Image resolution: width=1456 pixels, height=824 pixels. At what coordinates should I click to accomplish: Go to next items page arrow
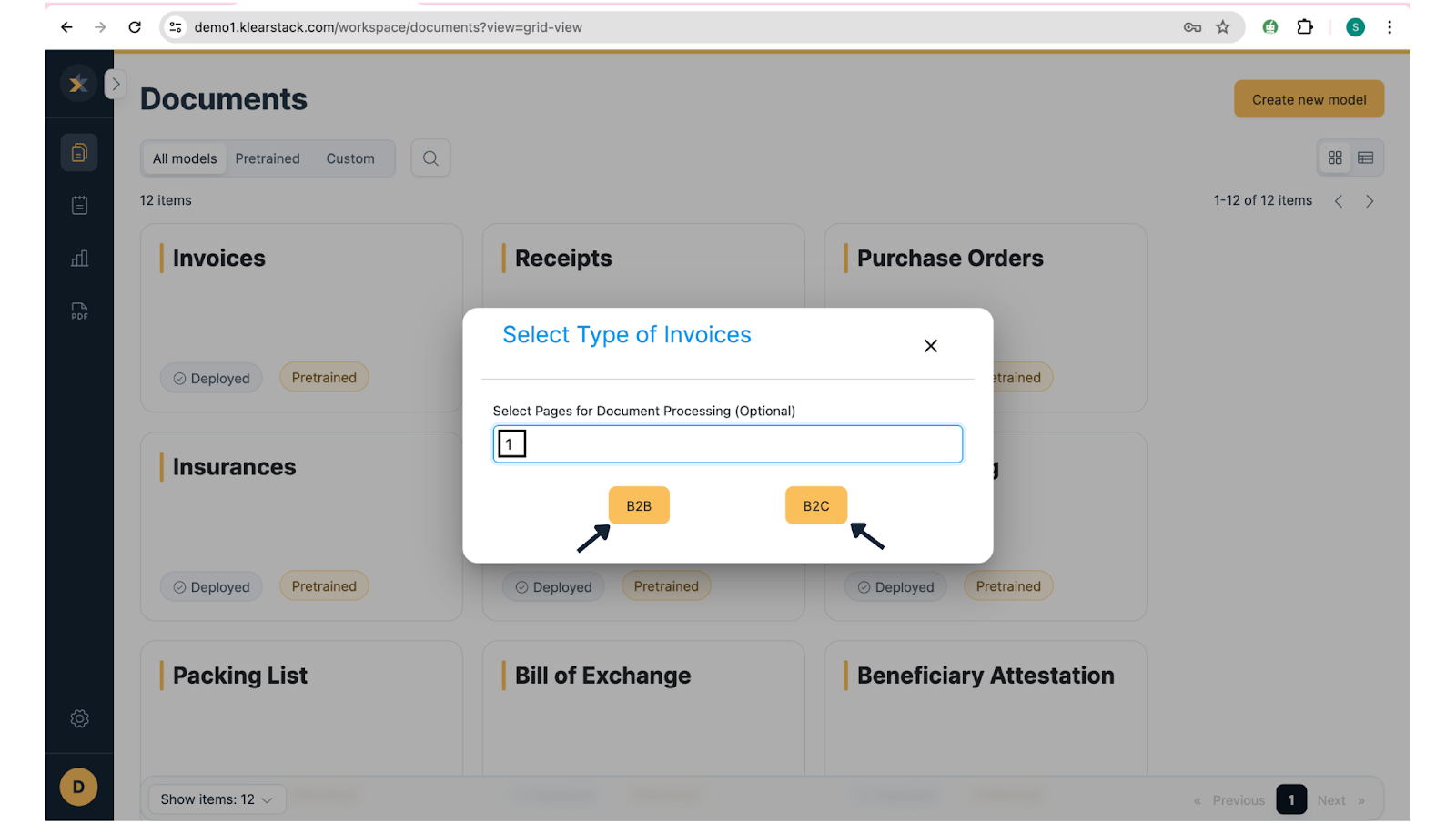pyautogui.click(x=1370, y=201)
